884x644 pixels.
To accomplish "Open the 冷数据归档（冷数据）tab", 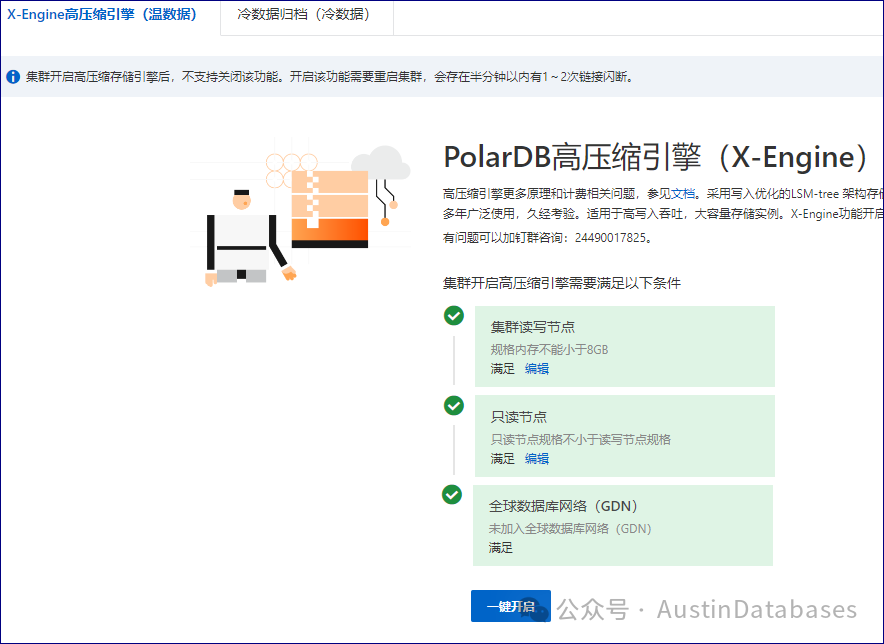I will point(304,15).
